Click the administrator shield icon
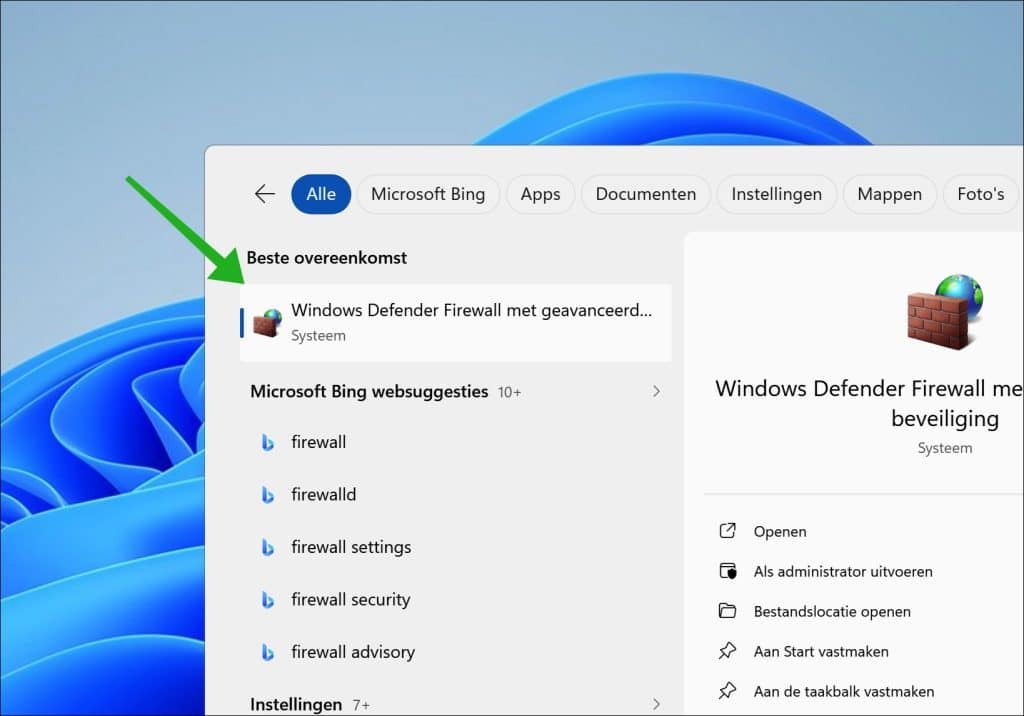The width and height of the screenshot is (1024, 716). (x=728, y=571)
